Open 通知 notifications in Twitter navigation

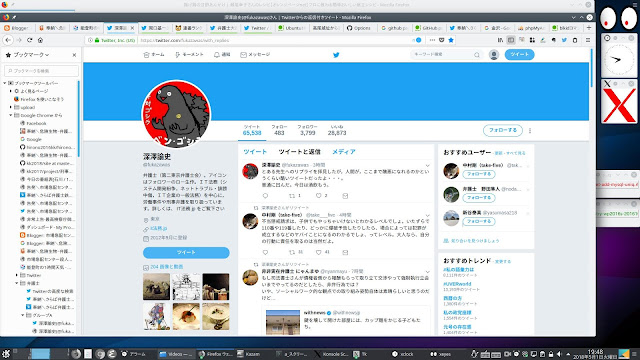pyautogui.click(x=222, y=55)
